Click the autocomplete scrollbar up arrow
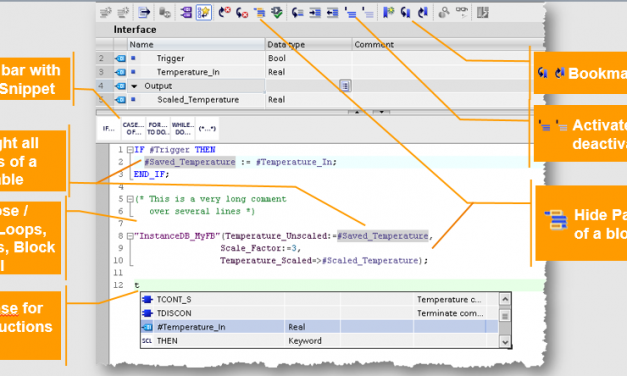Image resolution: width=627 pixels, height=376 pixels. pos(505,299)
